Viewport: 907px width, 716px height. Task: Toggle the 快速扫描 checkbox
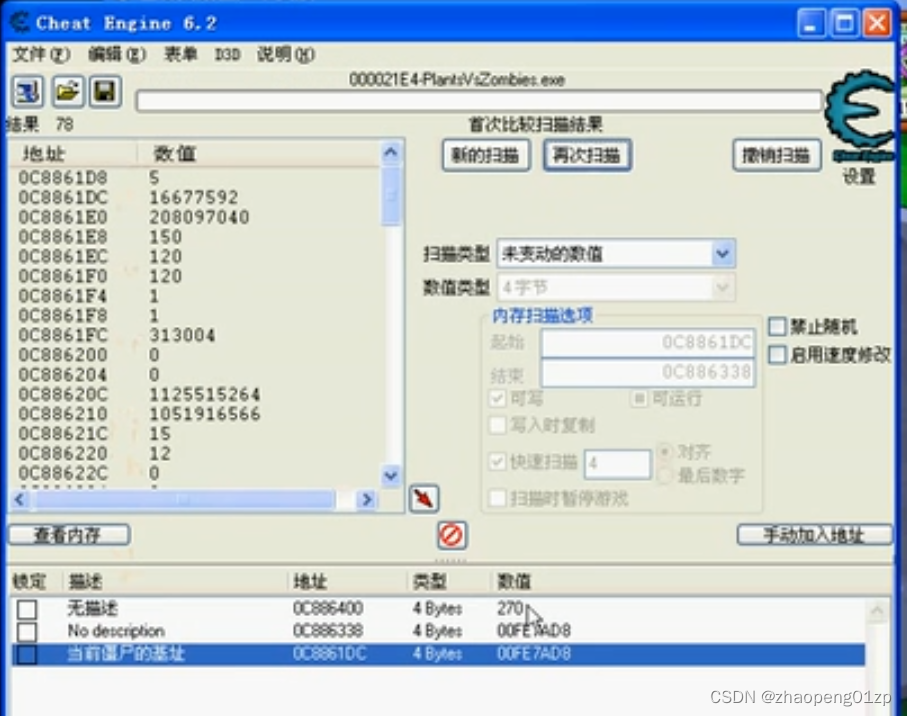pos(497,461)
